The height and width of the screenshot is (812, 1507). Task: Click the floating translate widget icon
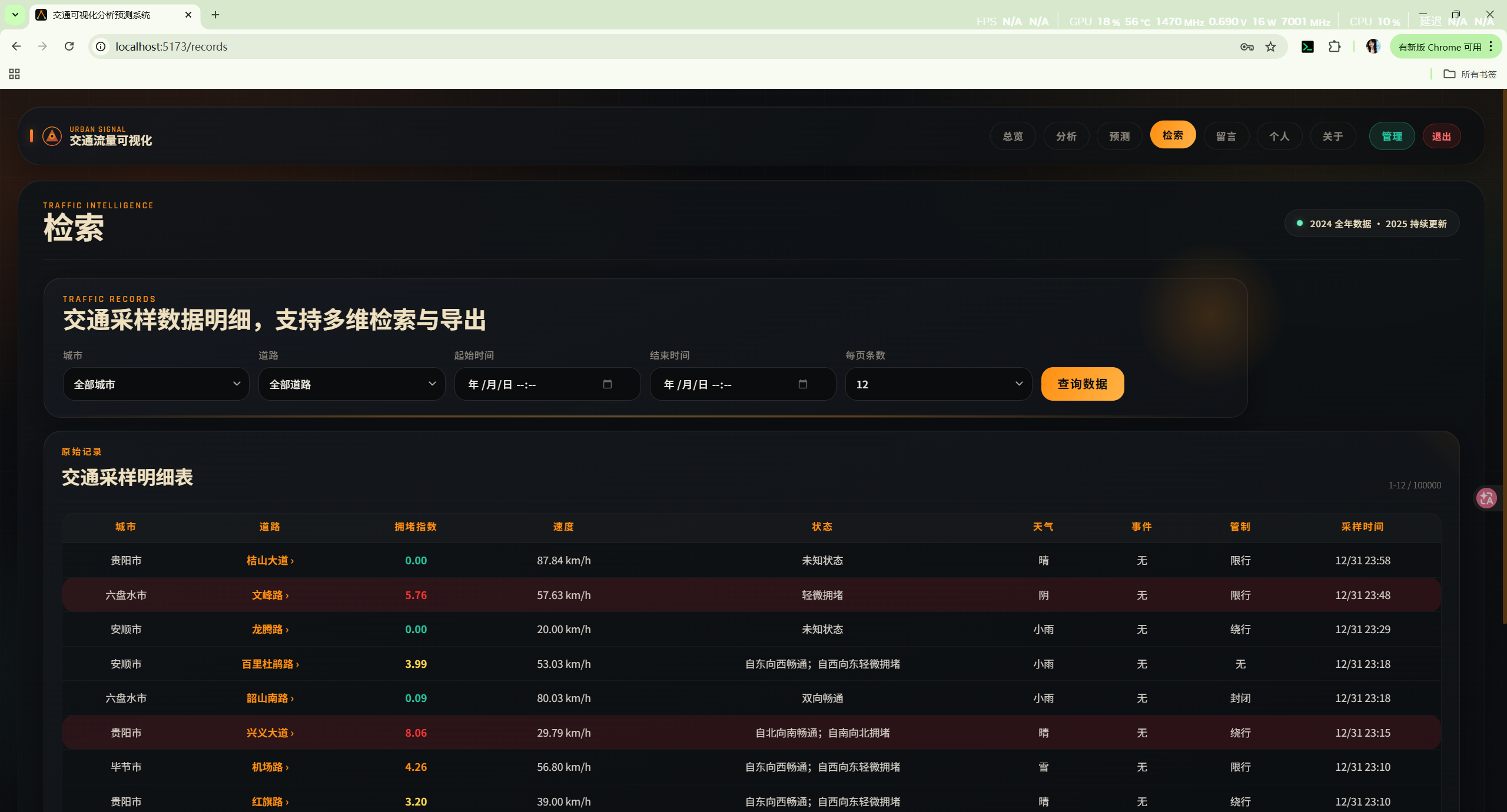click(1487, 498)
